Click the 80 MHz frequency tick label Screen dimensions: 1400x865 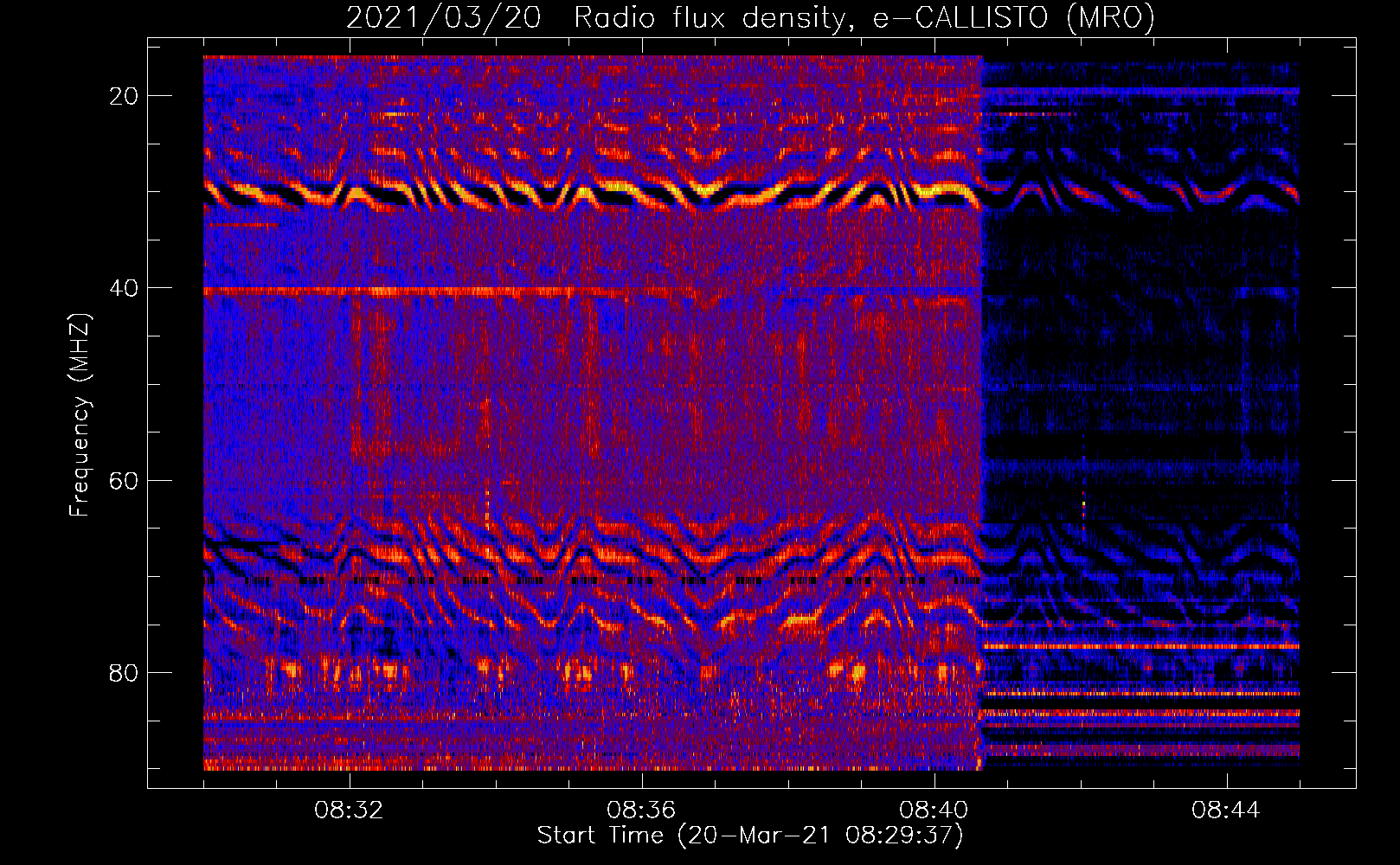124,672
